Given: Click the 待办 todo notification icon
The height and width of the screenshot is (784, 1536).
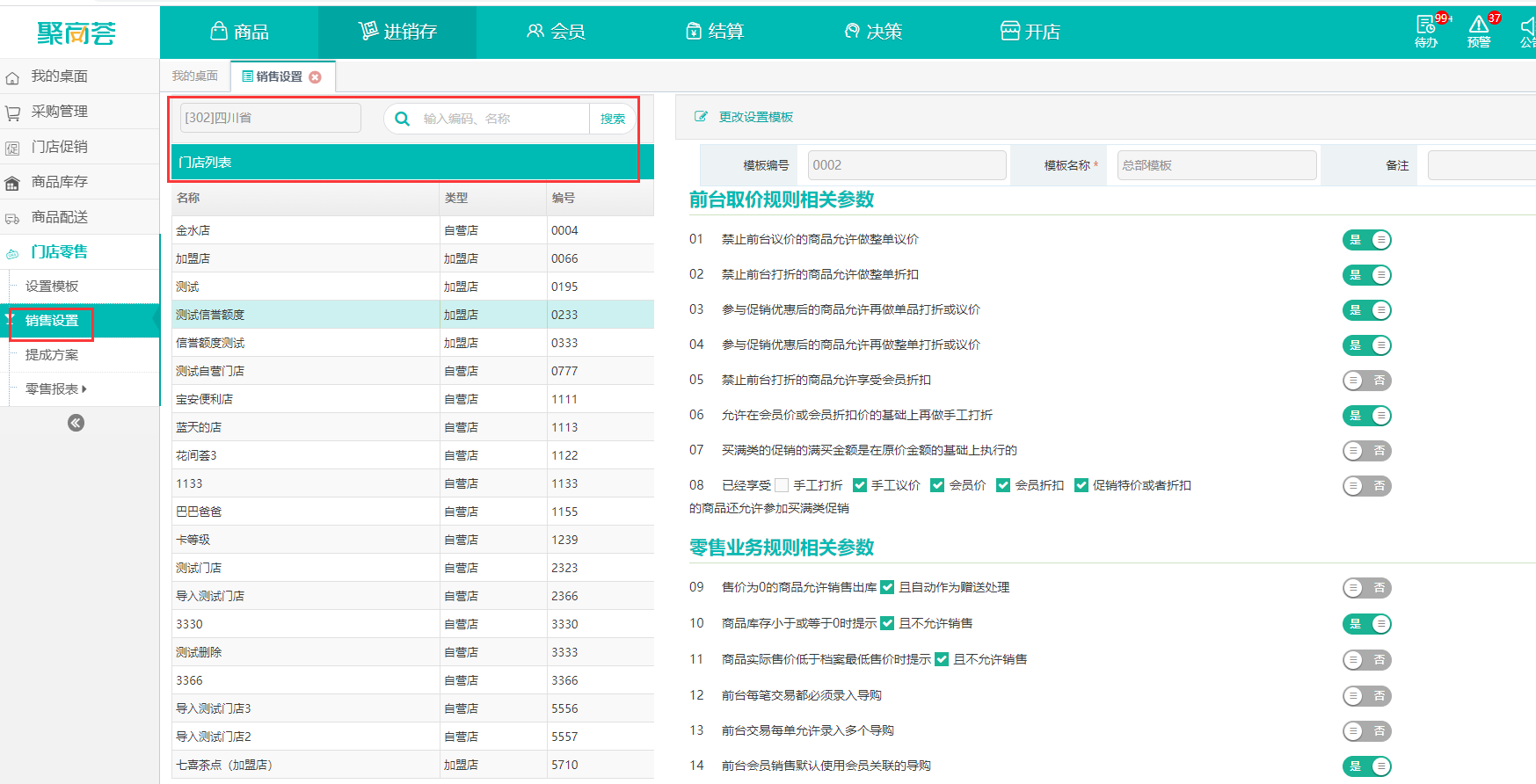Looking at the screenshot, I should (x=1426, y=30).
